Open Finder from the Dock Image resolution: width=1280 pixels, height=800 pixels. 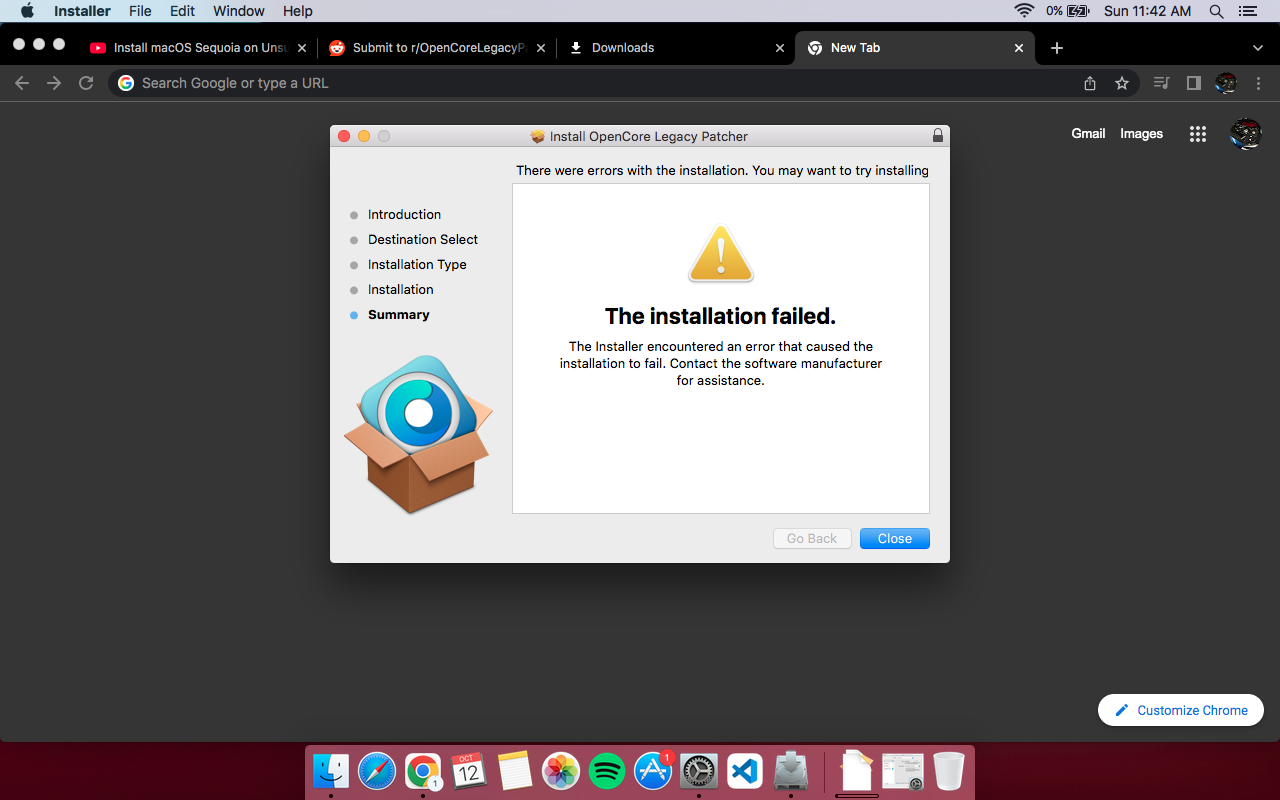331,771
